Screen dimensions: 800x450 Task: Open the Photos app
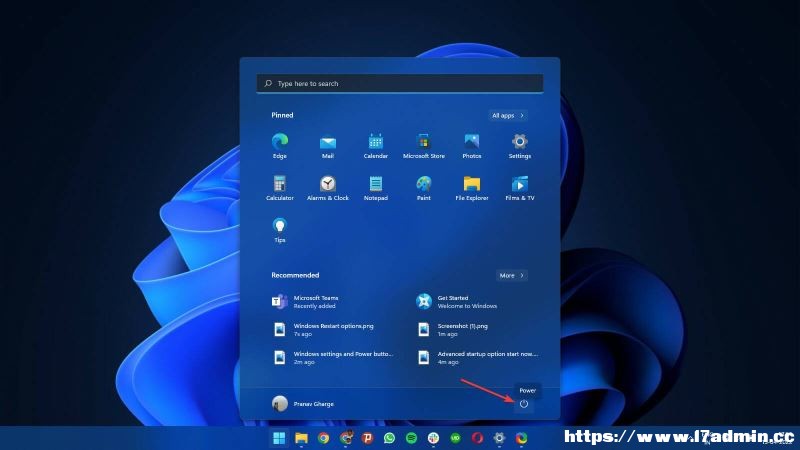pos(471,145)
